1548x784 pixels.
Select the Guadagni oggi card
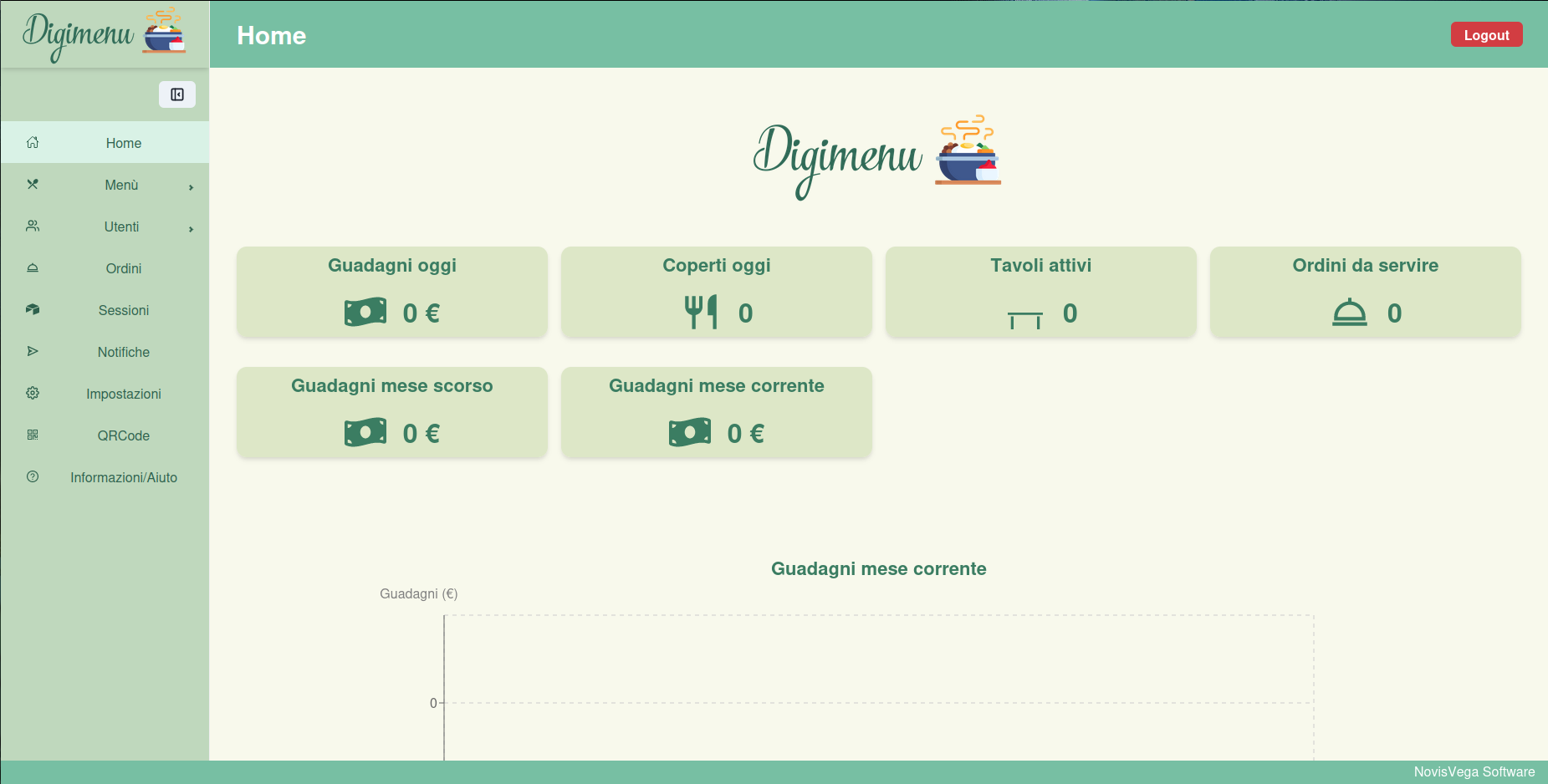point(391,292)
